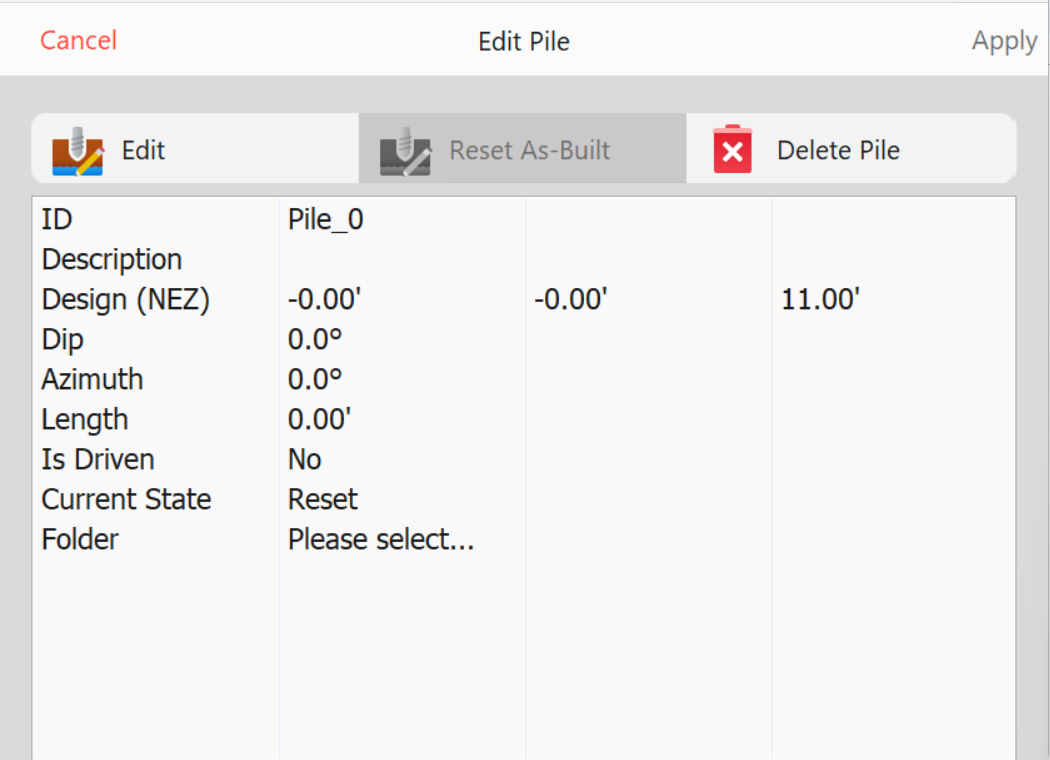Click the red Delete Pile trash icon
This screenshot has height=760, width=1050.
(733, 149)
